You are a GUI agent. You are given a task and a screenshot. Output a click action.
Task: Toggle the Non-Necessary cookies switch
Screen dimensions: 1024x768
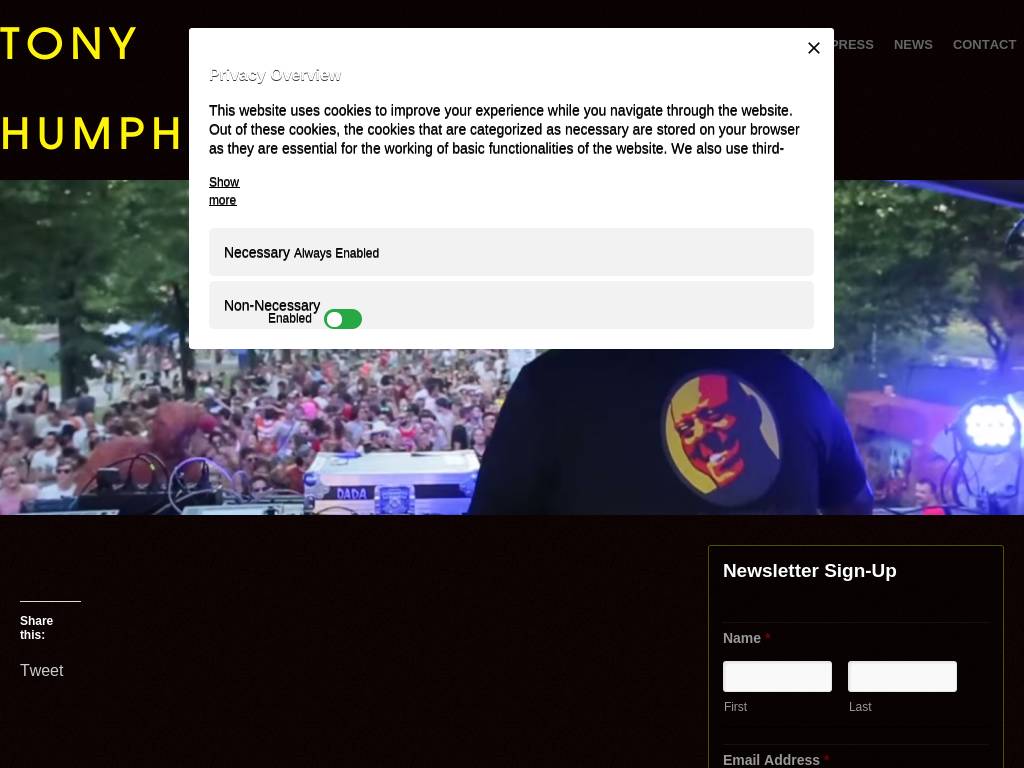[x=343, y=319]
